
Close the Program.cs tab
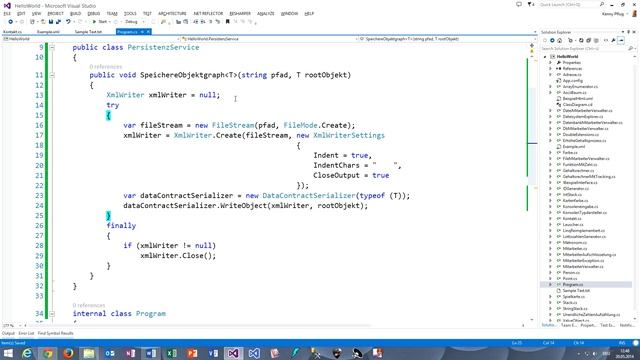(x=148, y=31)
